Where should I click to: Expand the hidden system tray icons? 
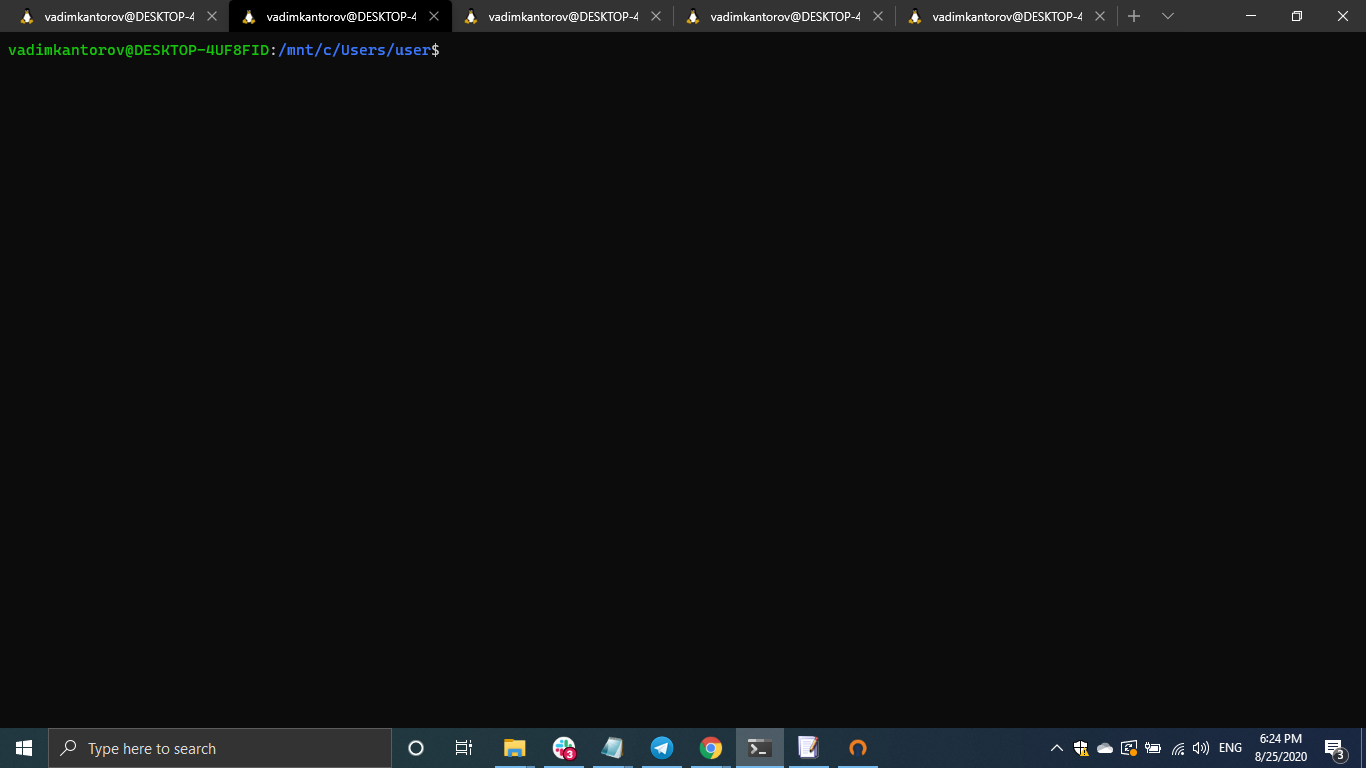pyautogui.click(x=1056, y=748)
